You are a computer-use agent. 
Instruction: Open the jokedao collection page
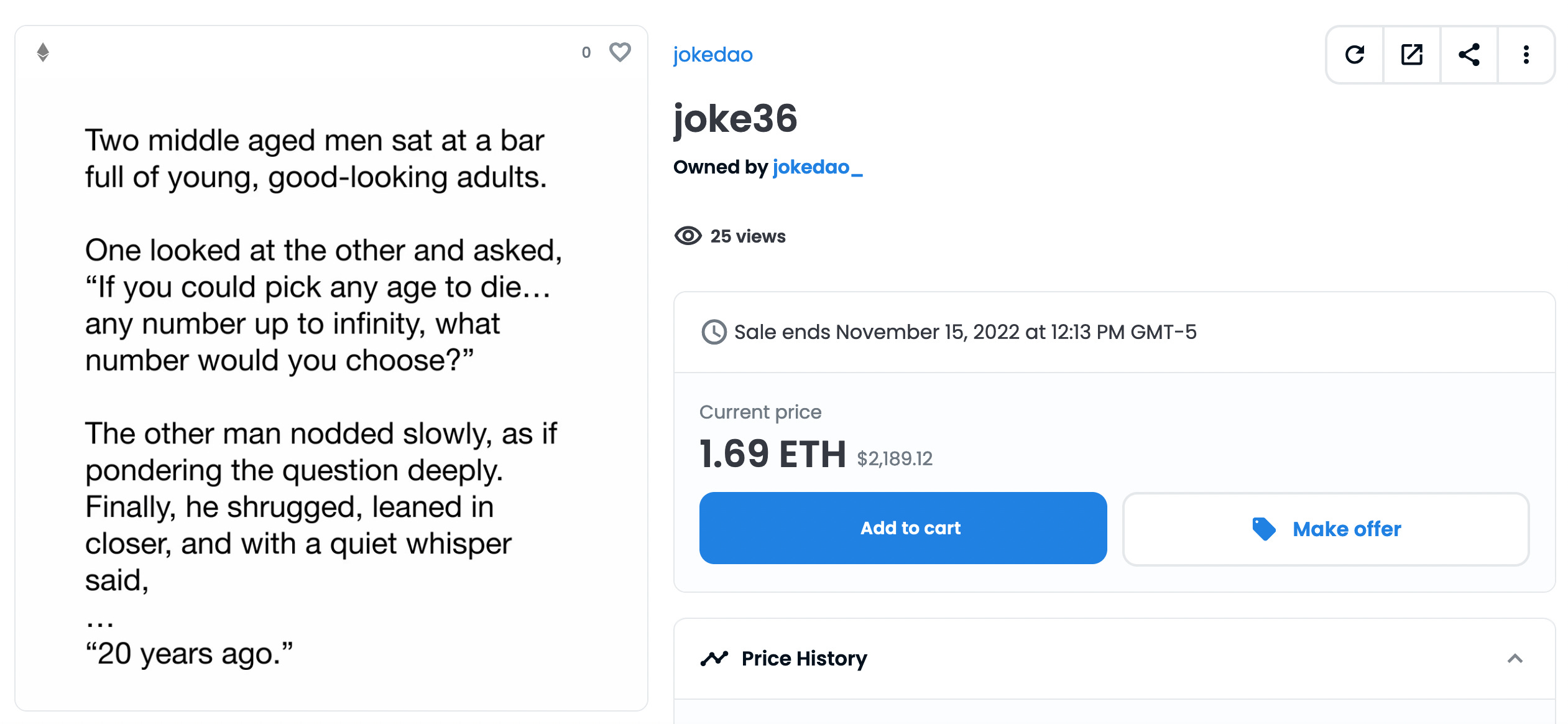click(712, 54)
